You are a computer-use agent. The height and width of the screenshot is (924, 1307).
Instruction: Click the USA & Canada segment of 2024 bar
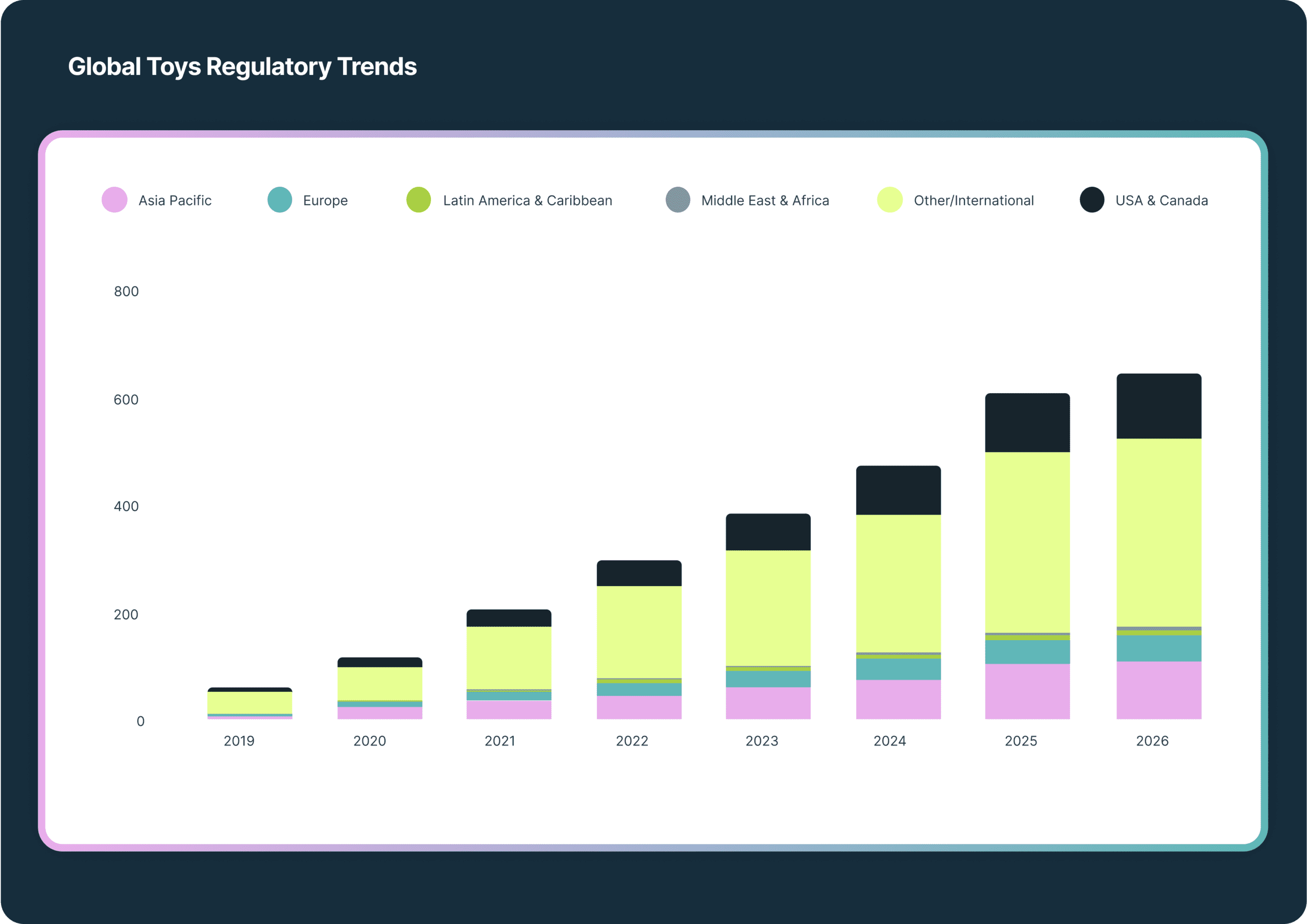click(898, 490)
